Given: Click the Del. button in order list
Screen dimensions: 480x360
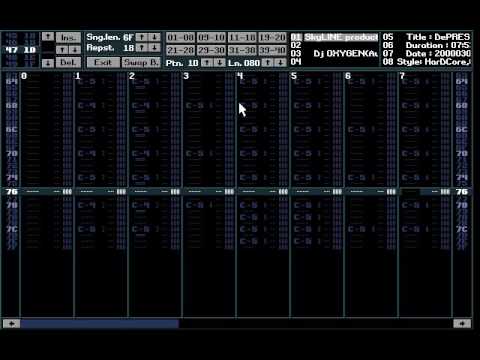Looking at the screenshot, I should click(x=68, y=62).
